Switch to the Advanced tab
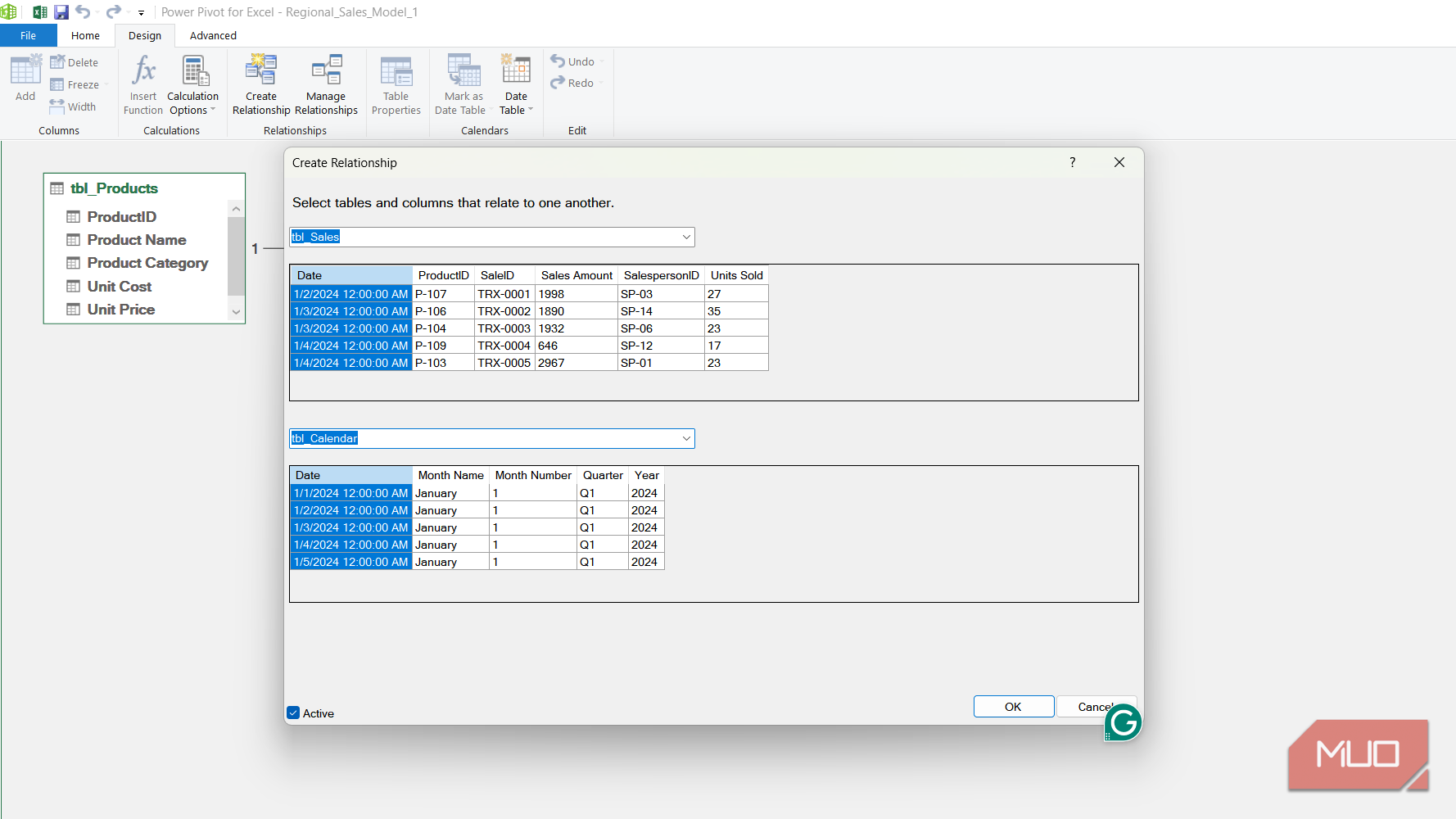The height and width of the screenshot is (819, 1456). 213,35
